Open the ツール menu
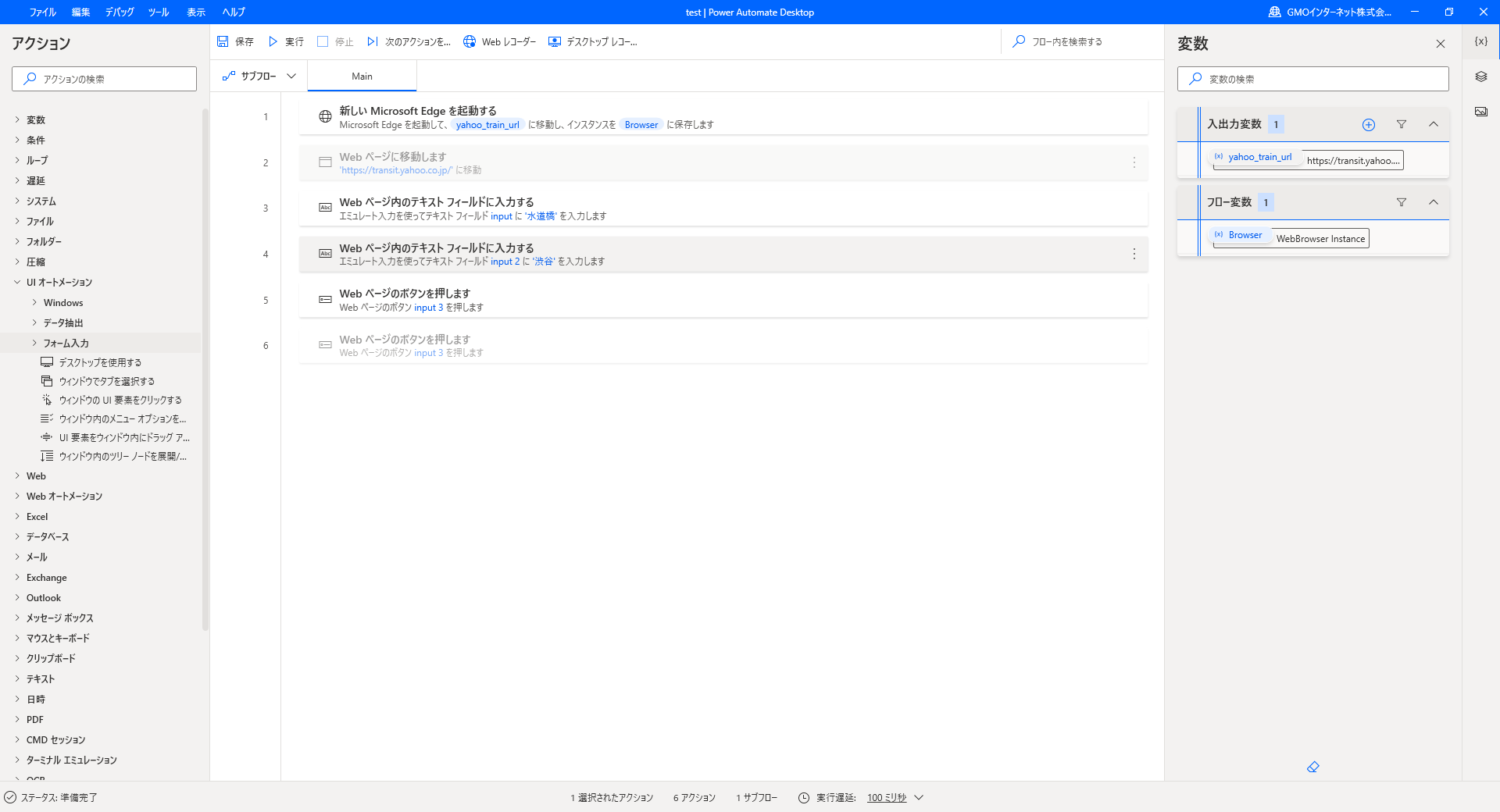This screenshot has height=812, width=1500. [x=159, y=12]
